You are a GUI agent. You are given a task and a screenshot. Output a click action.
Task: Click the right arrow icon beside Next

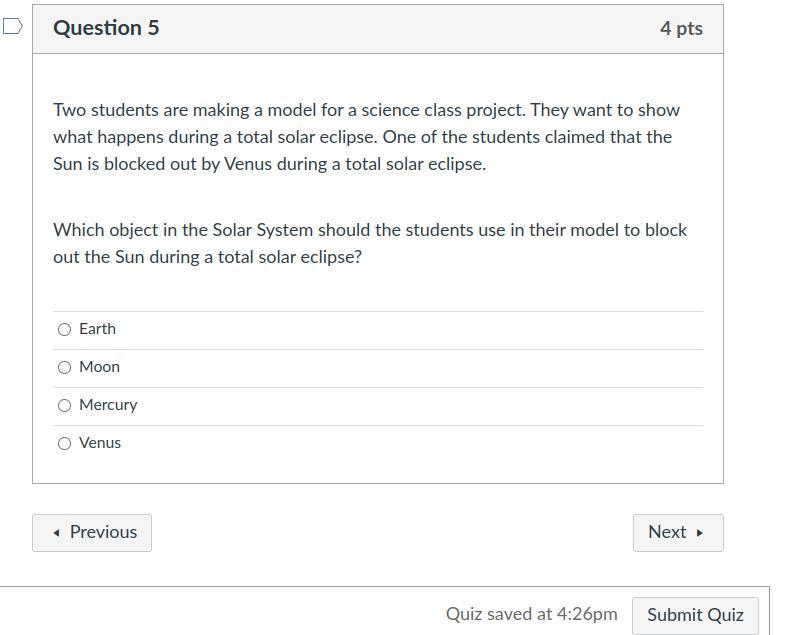click(x=700, y=533)
